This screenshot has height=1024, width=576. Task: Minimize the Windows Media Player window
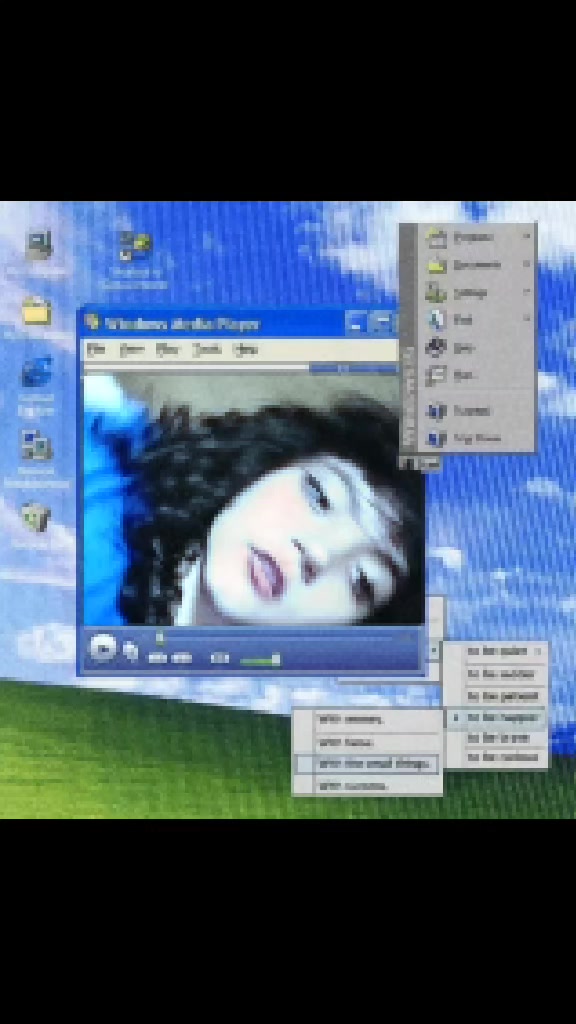pyautogui.click(x=356, y=322)
